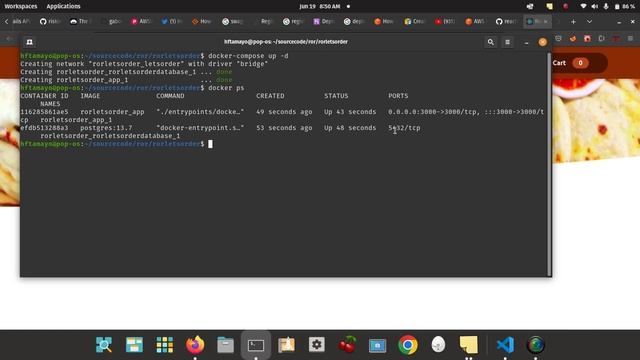Open the browser's hamburger menu behind the terminal
The image size is (640, 360).
[x=630, y=38]
